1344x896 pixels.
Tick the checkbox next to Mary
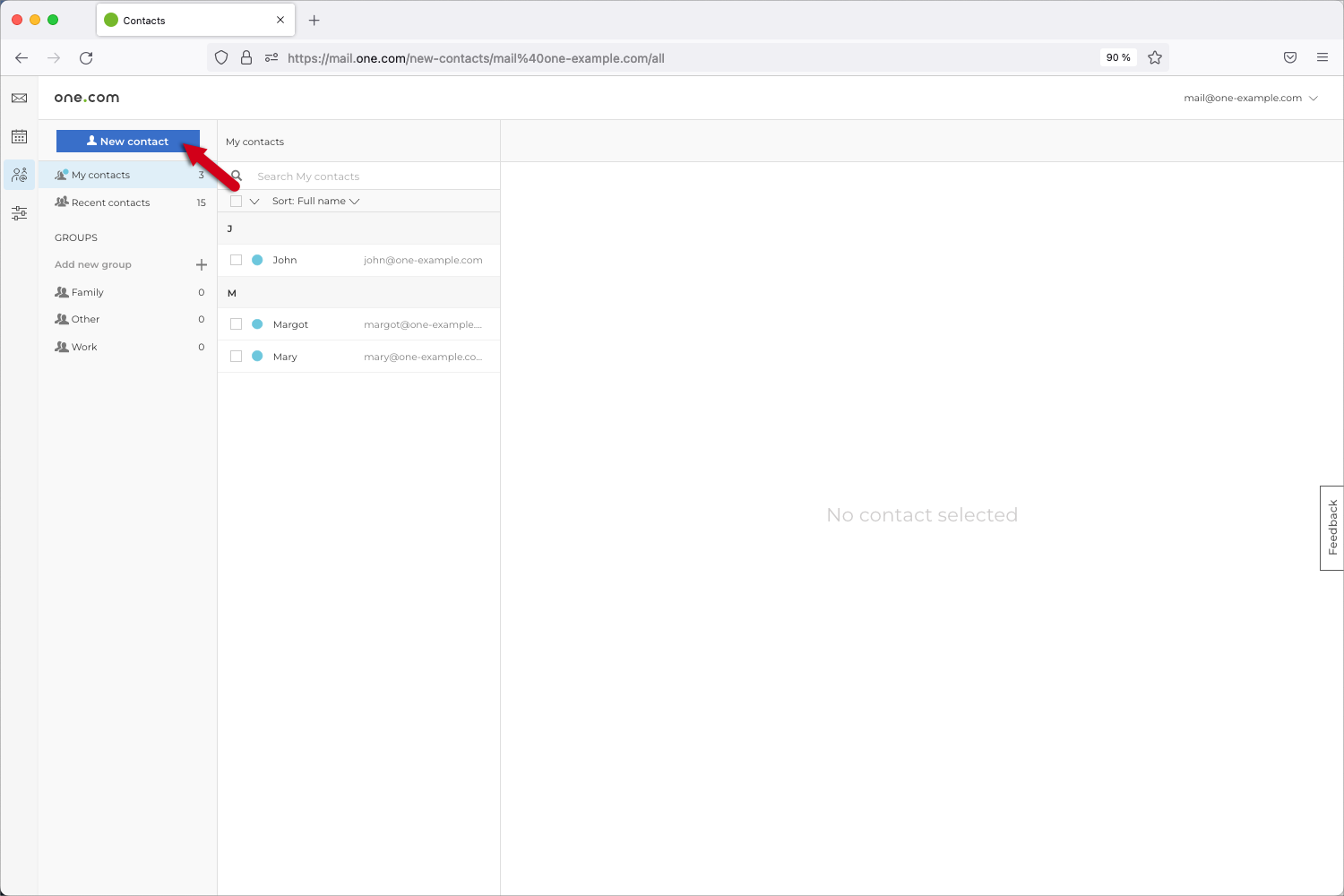pos(237,357)
